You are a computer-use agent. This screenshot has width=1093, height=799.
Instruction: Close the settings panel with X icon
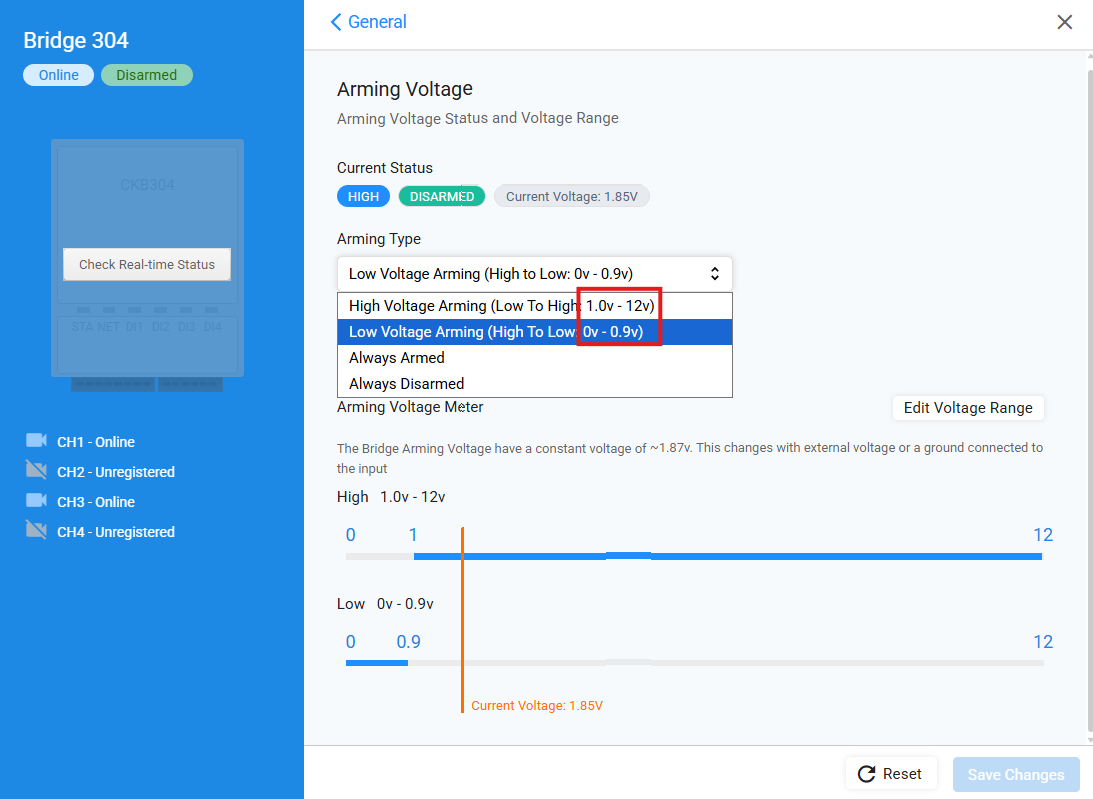1065,22
